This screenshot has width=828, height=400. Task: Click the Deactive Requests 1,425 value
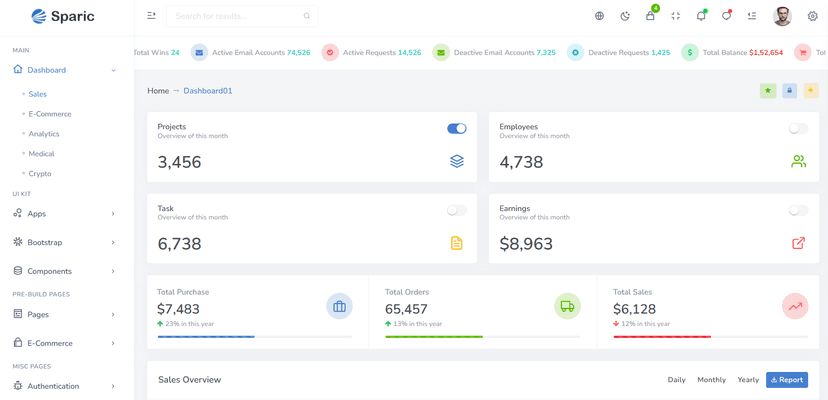pyautogui.click(x=661, y=53)
